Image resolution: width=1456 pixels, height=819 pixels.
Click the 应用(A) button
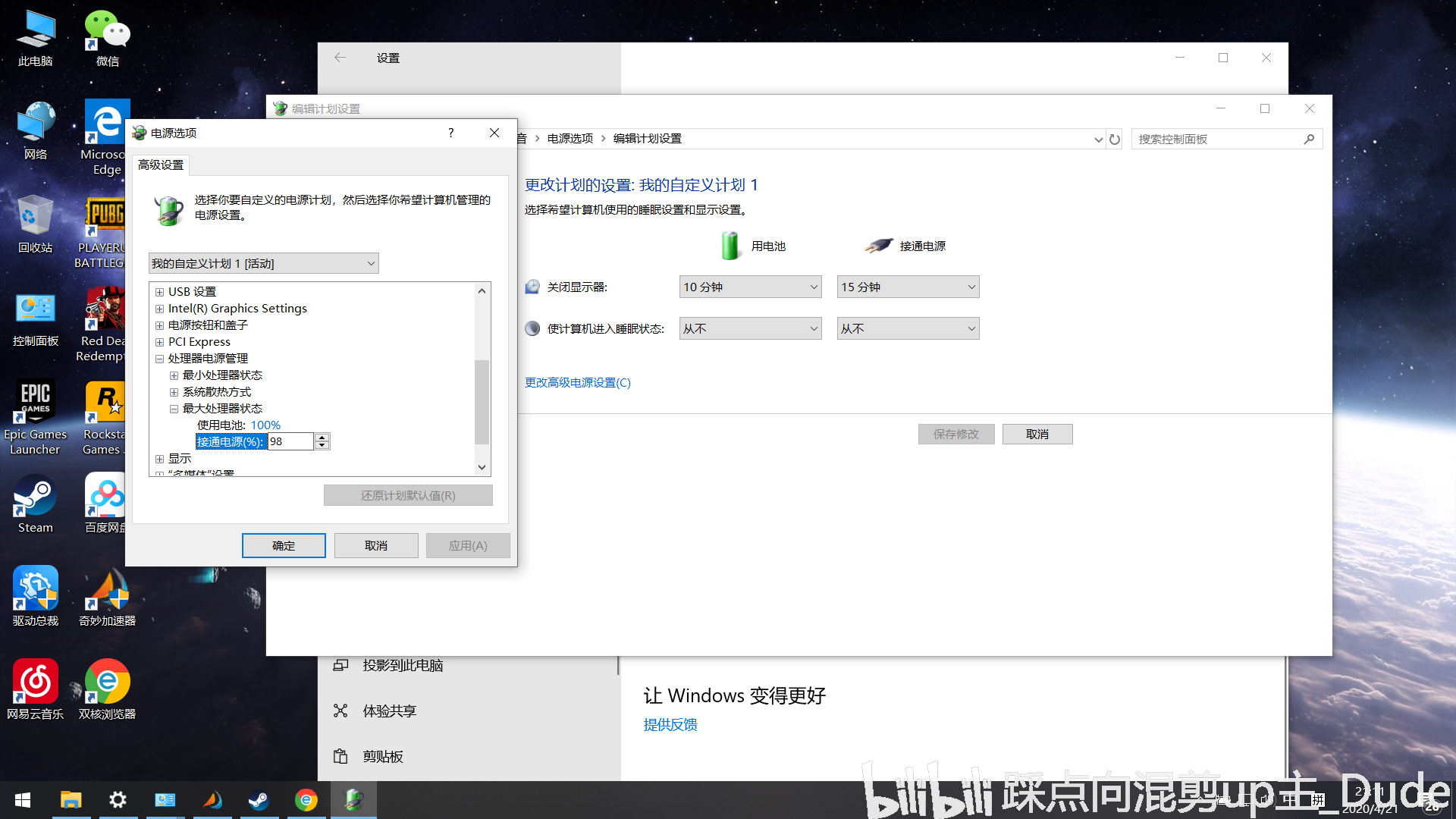[468, 545]
